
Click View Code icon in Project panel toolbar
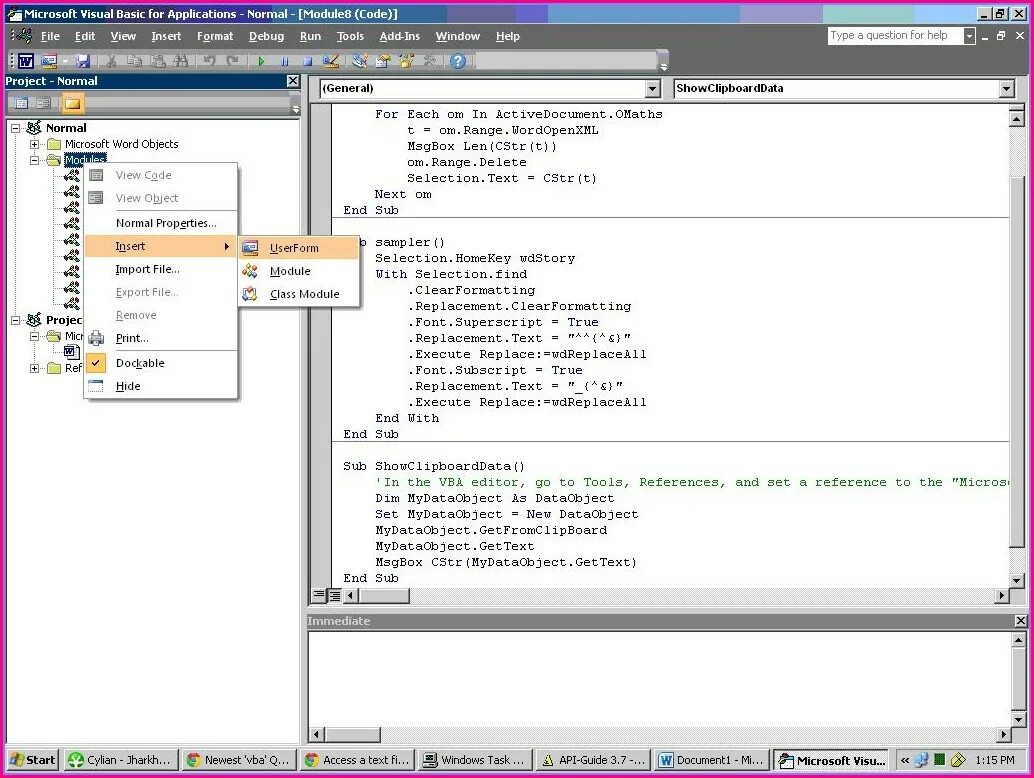(x=21, y=103)
